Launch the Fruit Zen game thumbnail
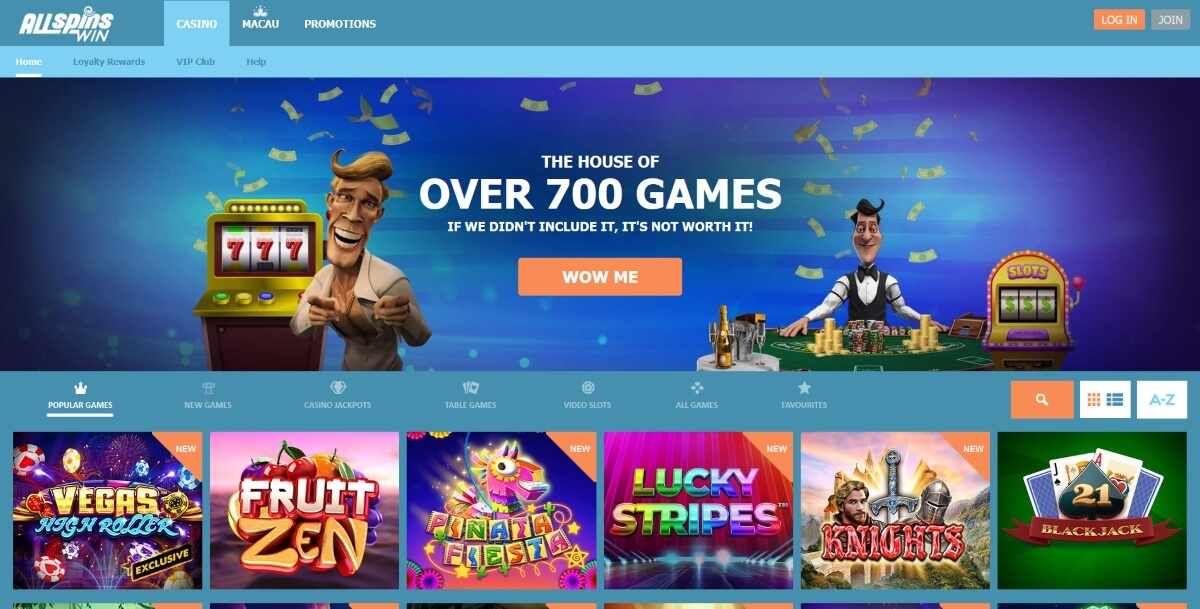This screenshot has width=1200, height=609. coord(305,510)
